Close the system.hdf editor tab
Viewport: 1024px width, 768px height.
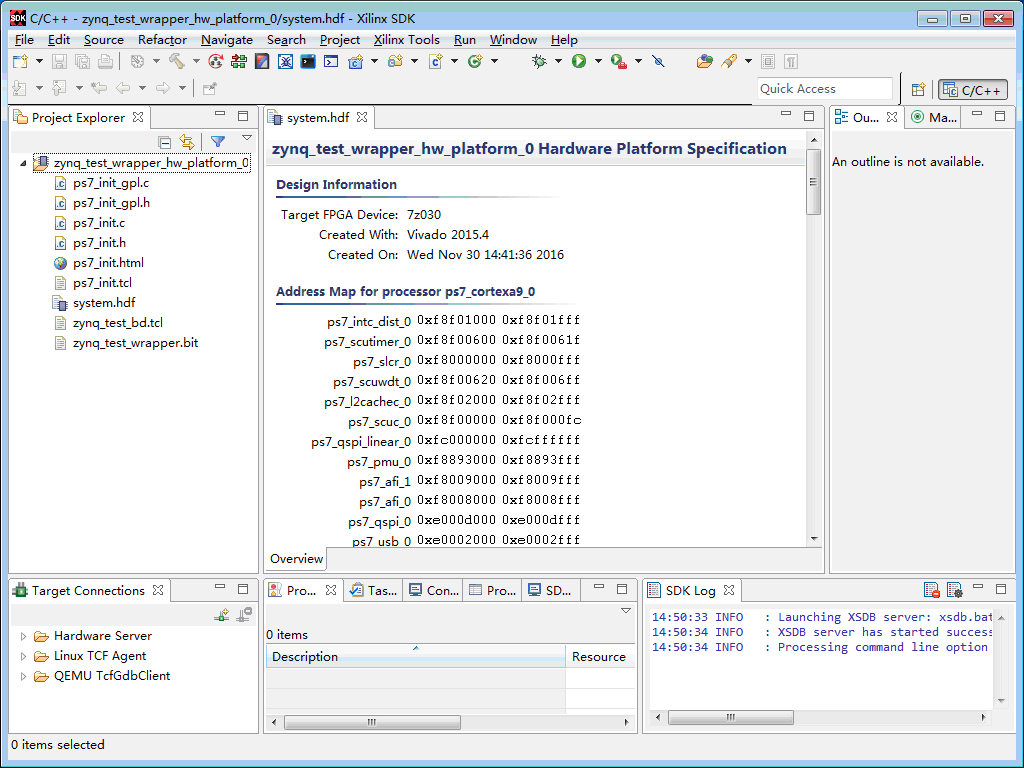tap(362, 117)
